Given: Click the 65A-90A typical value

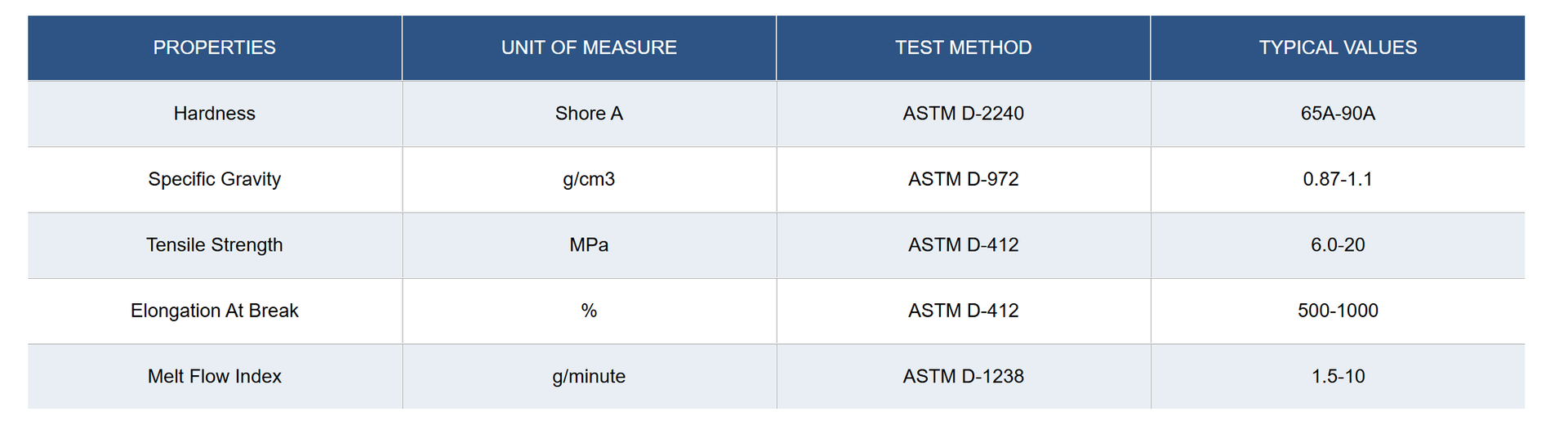Looking at the screenshot, I should point(1338,114).
